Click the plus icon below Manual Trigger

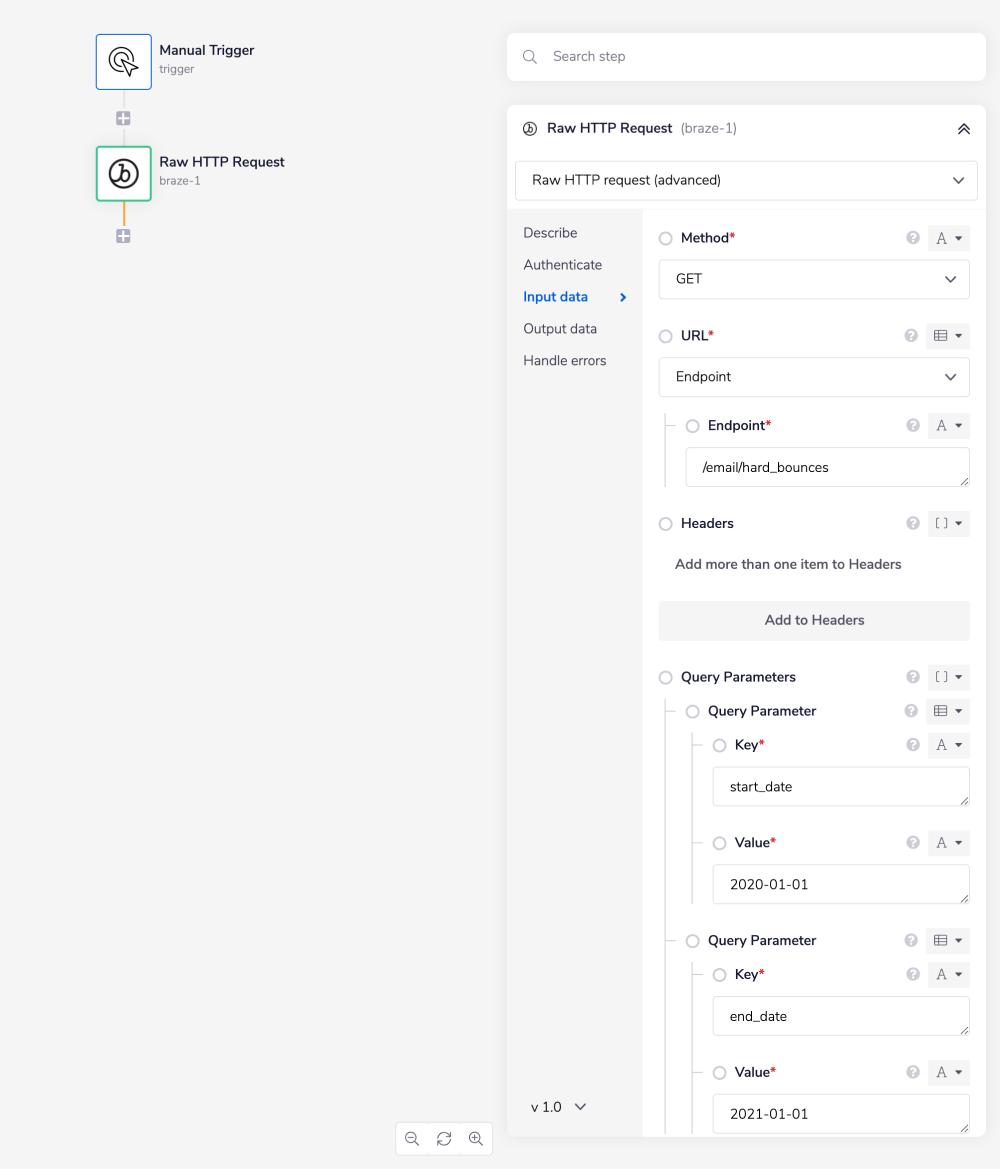tap(123, 118)
